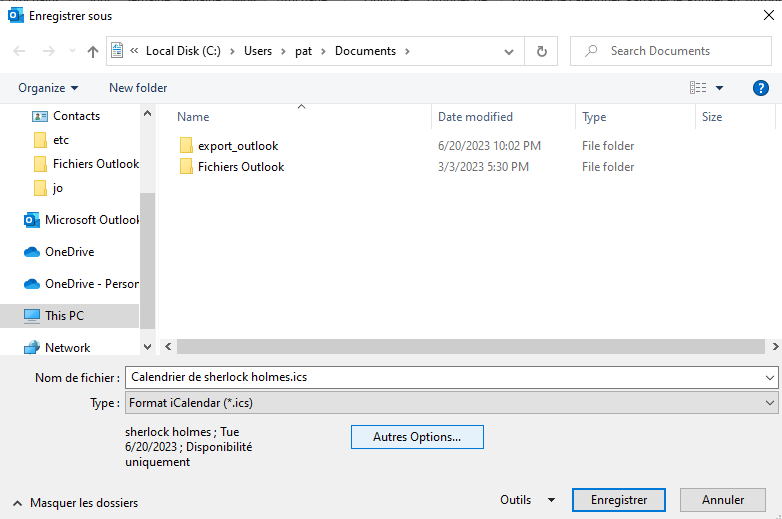Expand the Nom de fichier dropdown arrow
Screen dimensions: 782x519
coord(768,378)
